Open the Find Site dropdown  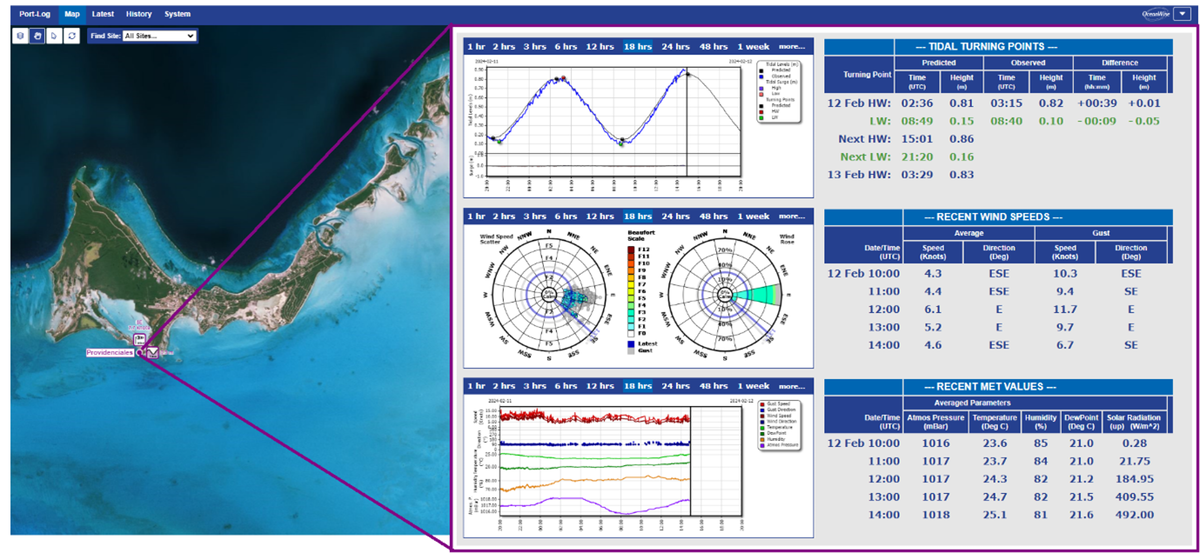click(x=158, y=36)
